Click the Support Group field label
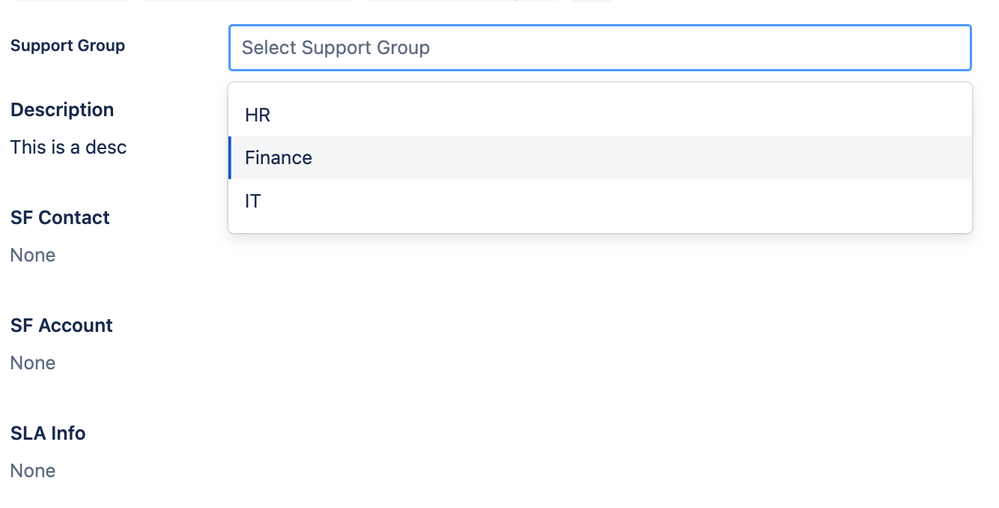 point(67,46)
